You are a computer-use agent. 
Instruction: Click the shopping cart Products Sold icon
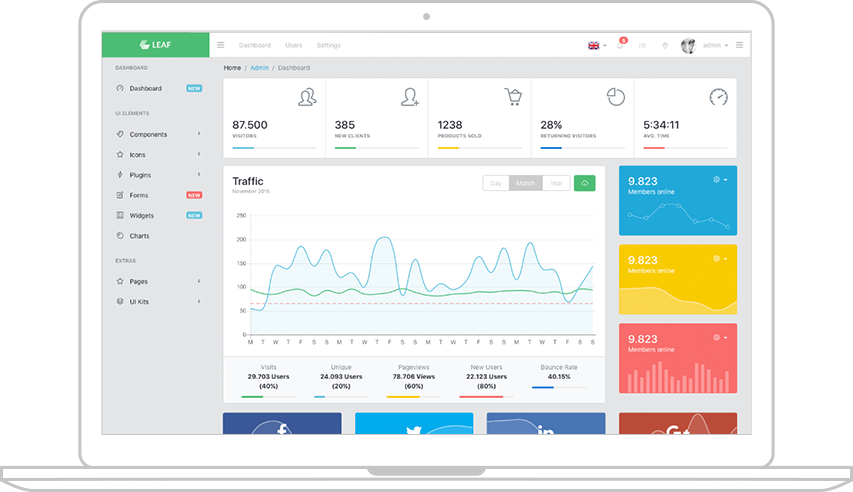click(512, 96)
